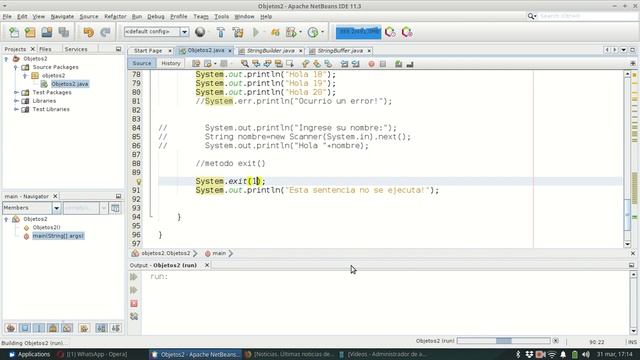Click the Build Project hammer icon

click(221, 32)
